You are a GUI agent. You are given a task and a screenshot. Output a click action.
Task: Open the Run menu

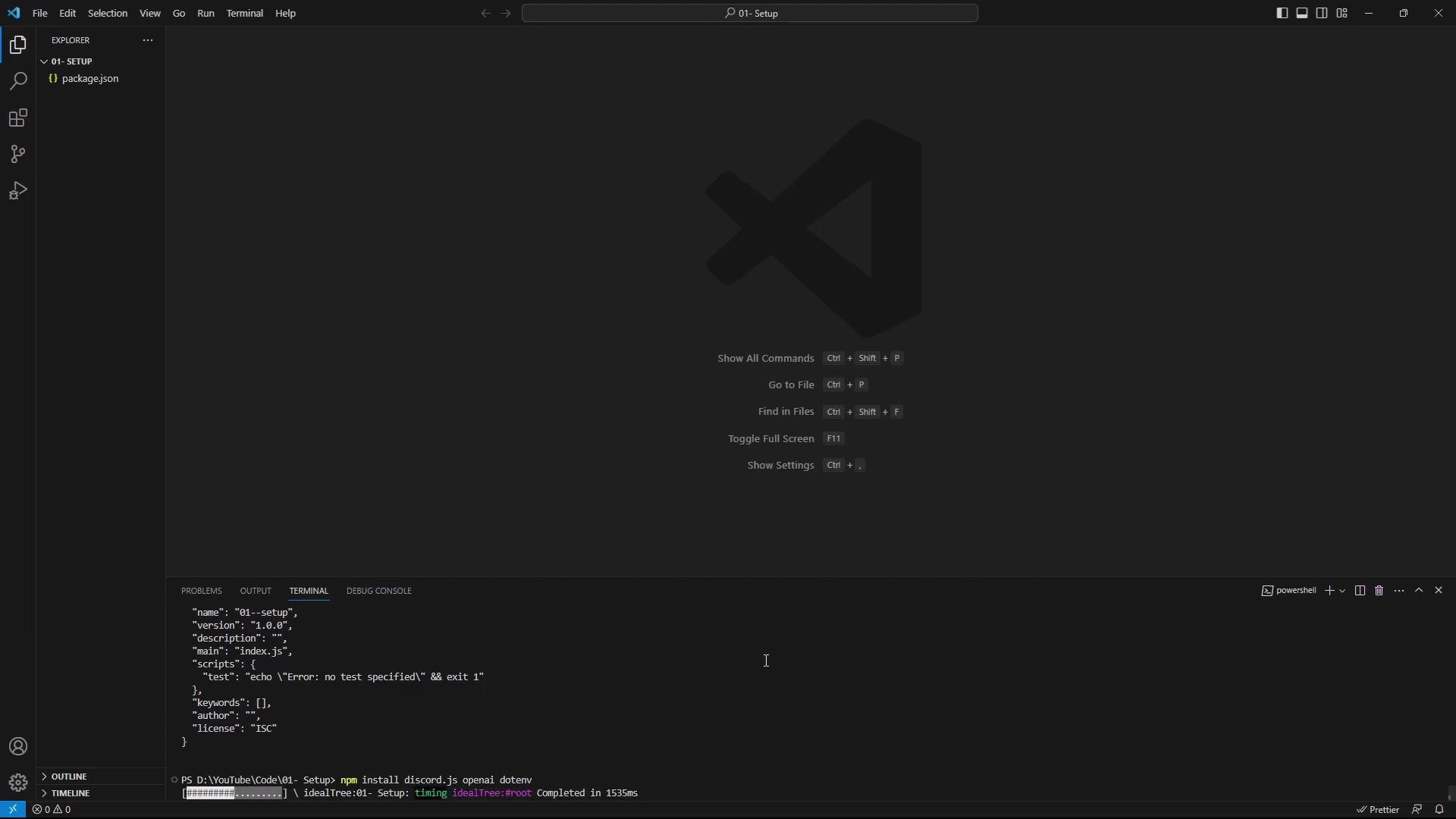tap(206, 14)
